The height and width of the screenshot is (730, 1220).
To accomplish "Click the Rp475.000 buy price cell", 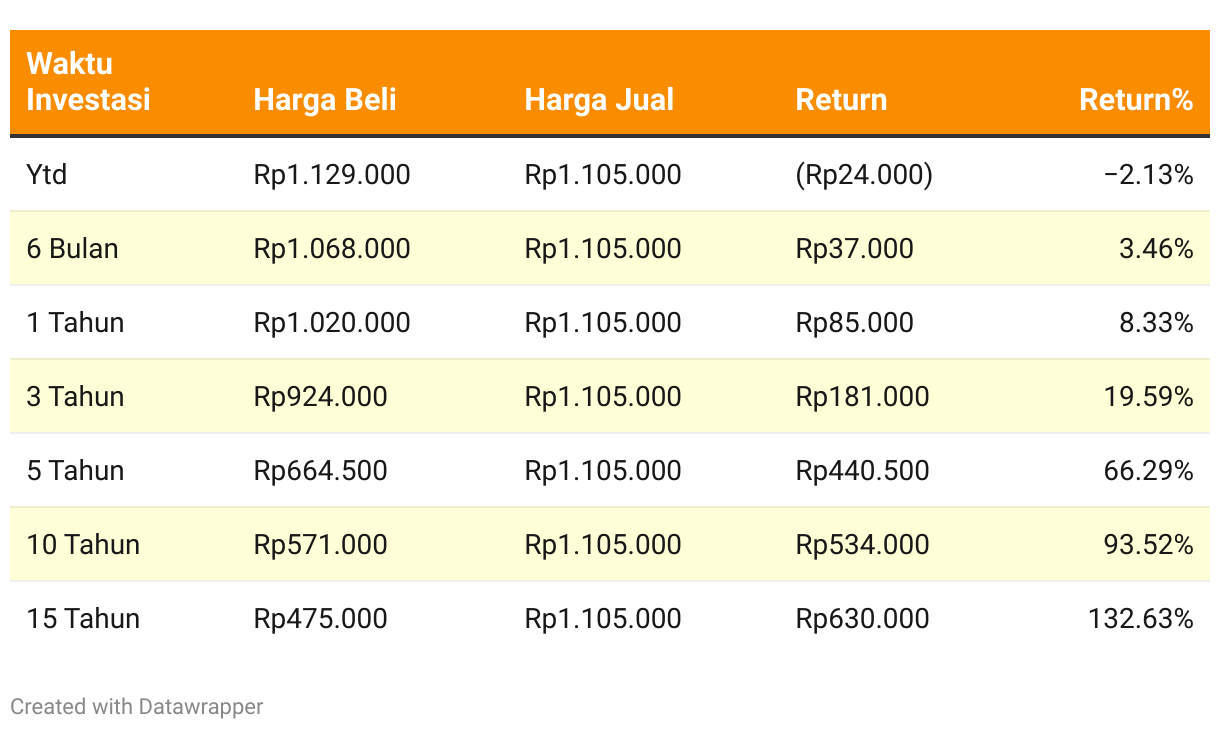I will coord(320,619).
